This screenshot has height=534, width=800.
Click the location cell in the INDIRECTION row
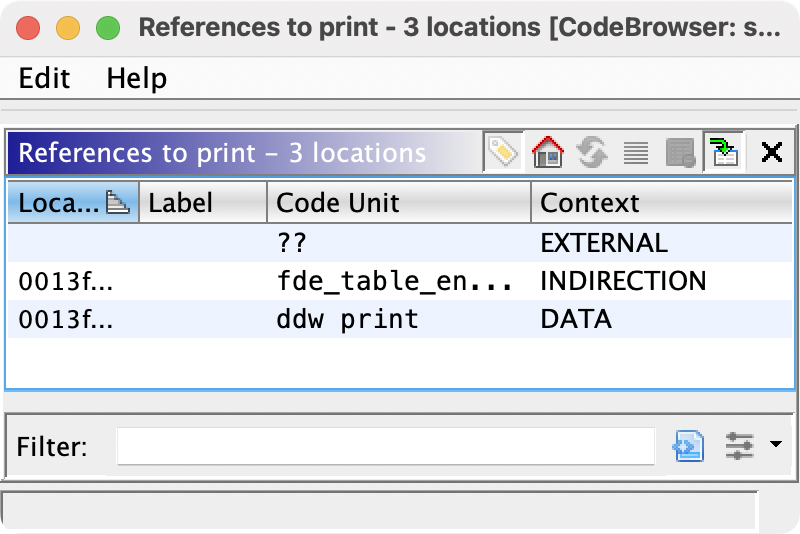click(73, 281)
